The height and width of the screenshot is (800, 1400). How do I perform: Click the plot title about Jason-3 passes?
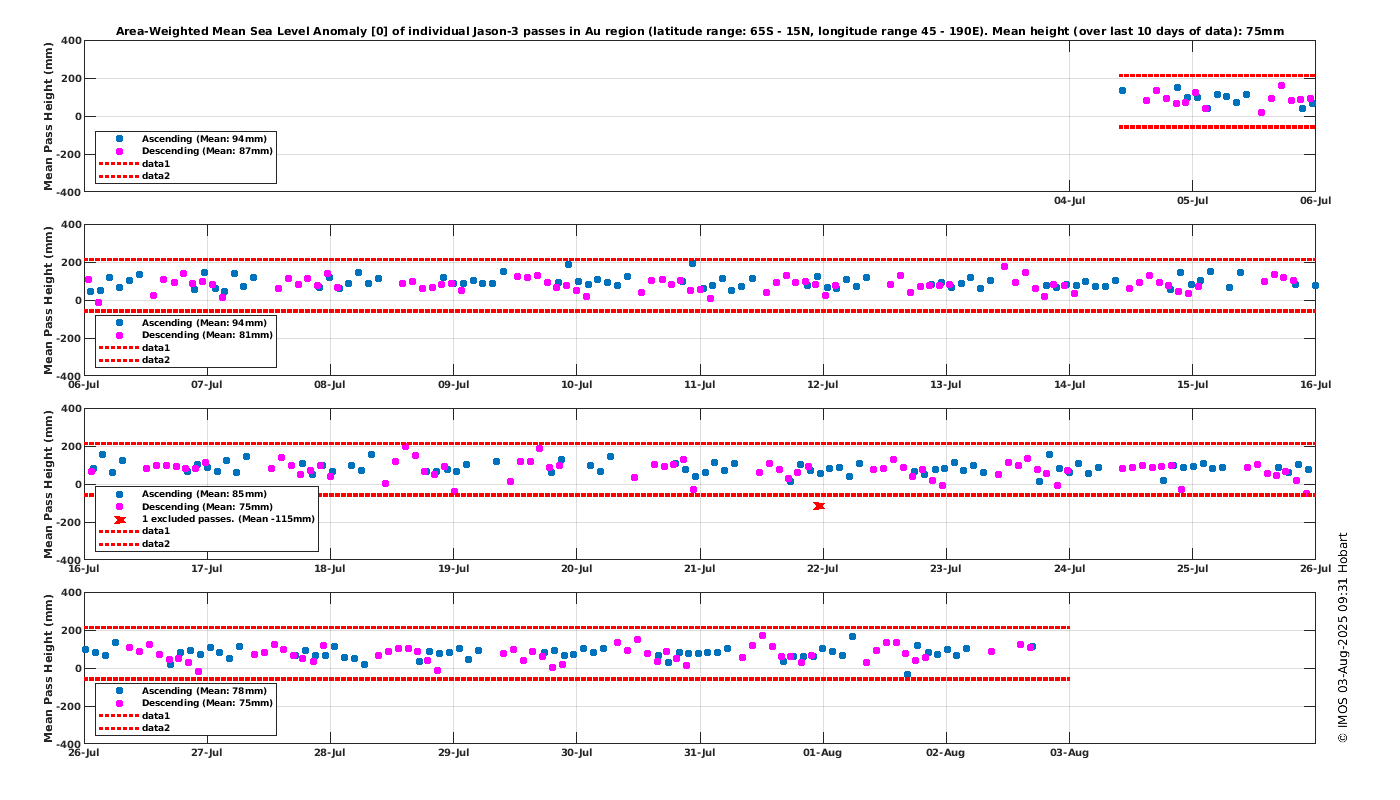[700, 32]
